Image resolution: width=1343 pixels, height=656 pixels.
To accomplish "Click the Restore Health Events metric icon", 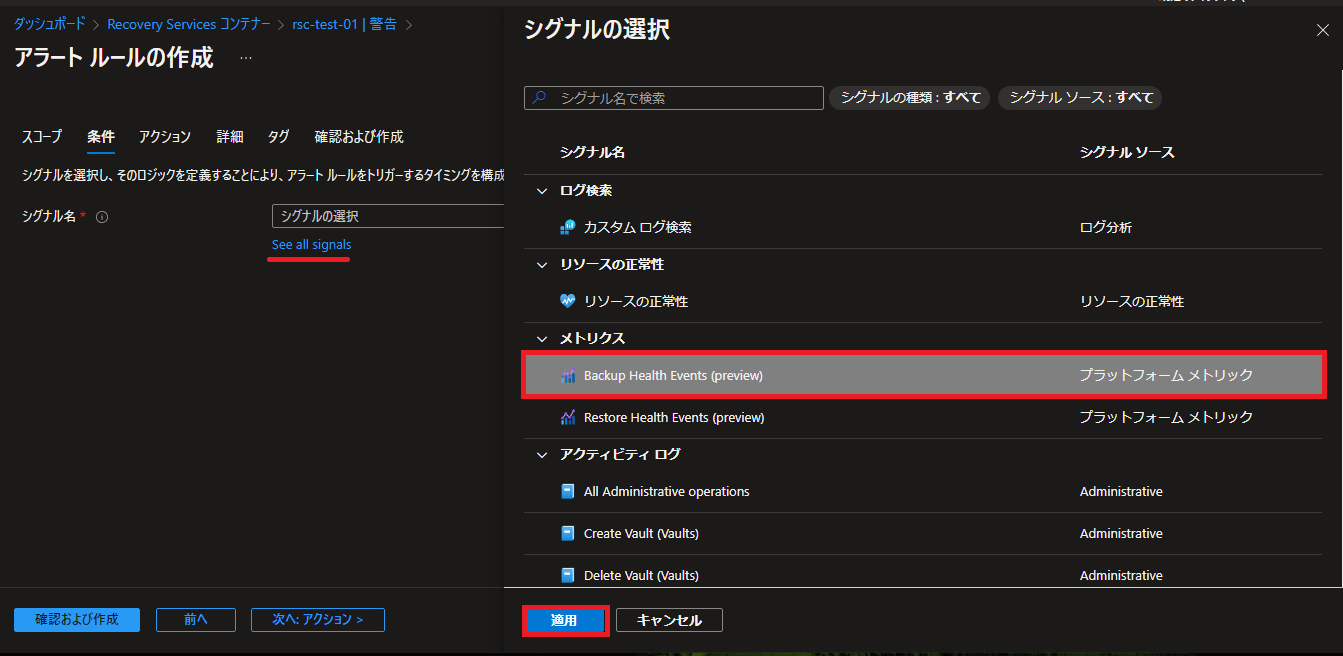I will pyautogui.click(x=568, y=417).
